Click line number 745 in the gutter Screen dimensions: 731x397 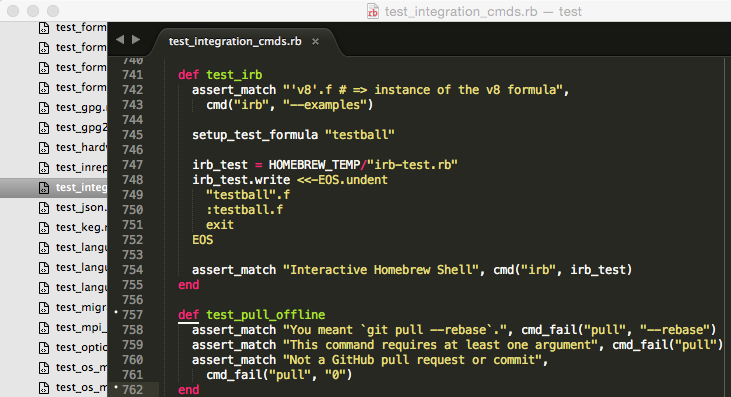[132, 135]
